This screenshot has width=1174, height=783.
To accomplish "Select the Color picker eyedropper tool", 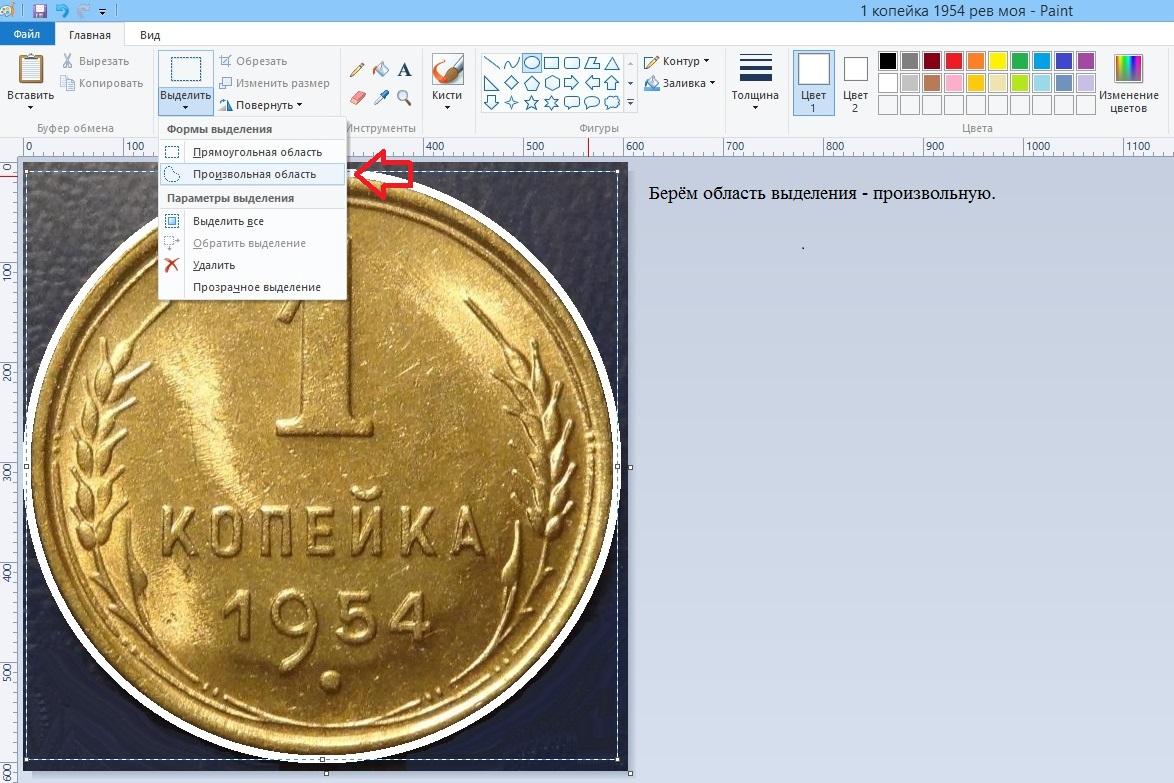I will pyautogui.click(x=381, y=97).
